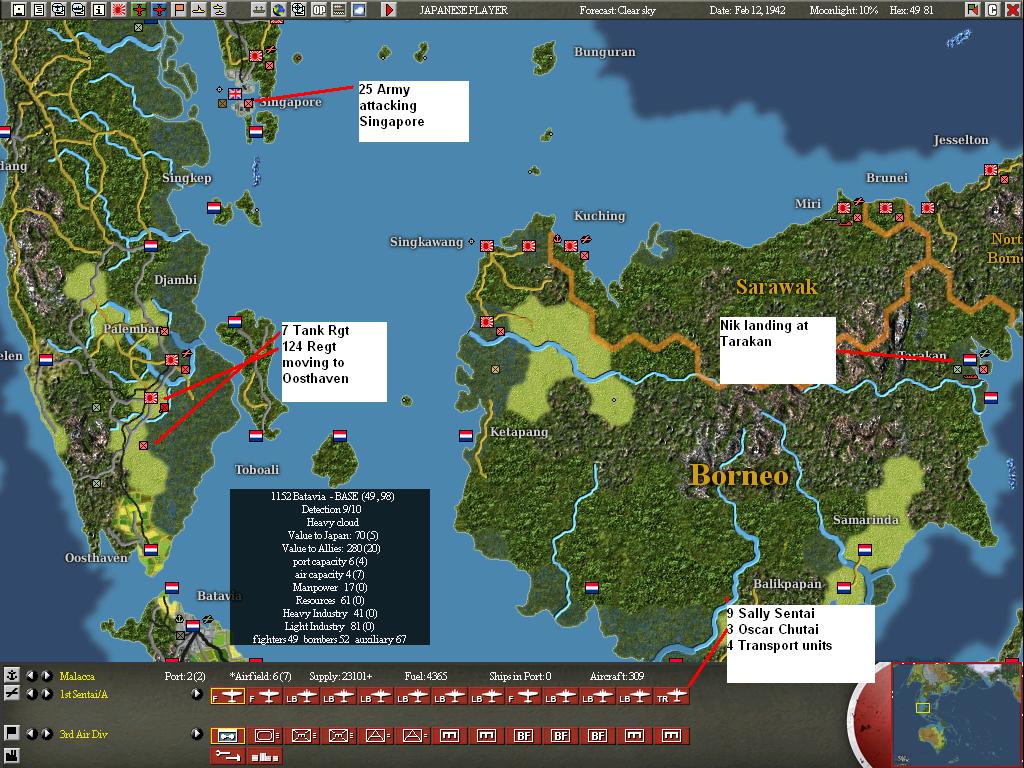This screenshot has height=768, width=1024.
Task: Click the 'Date: Feb 12, 1942' text
Action: (747, 10)
